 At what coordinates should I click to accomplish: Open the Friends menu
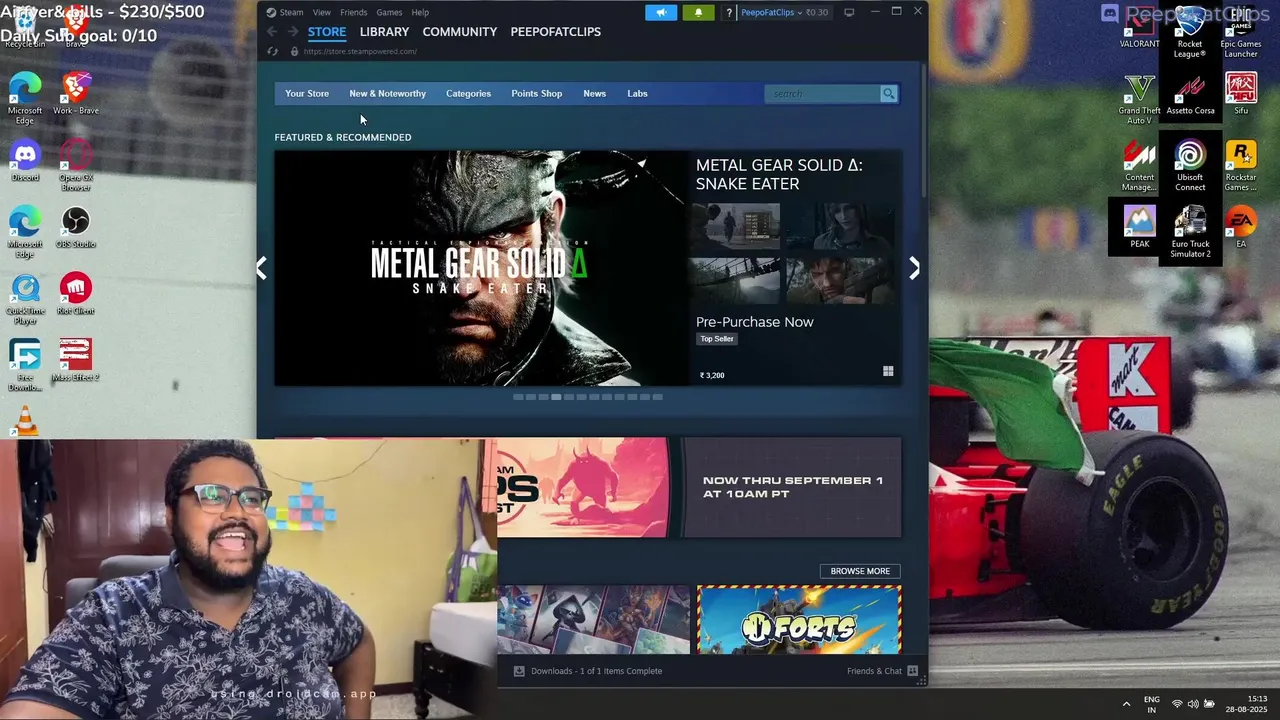(x=353, y=12)
